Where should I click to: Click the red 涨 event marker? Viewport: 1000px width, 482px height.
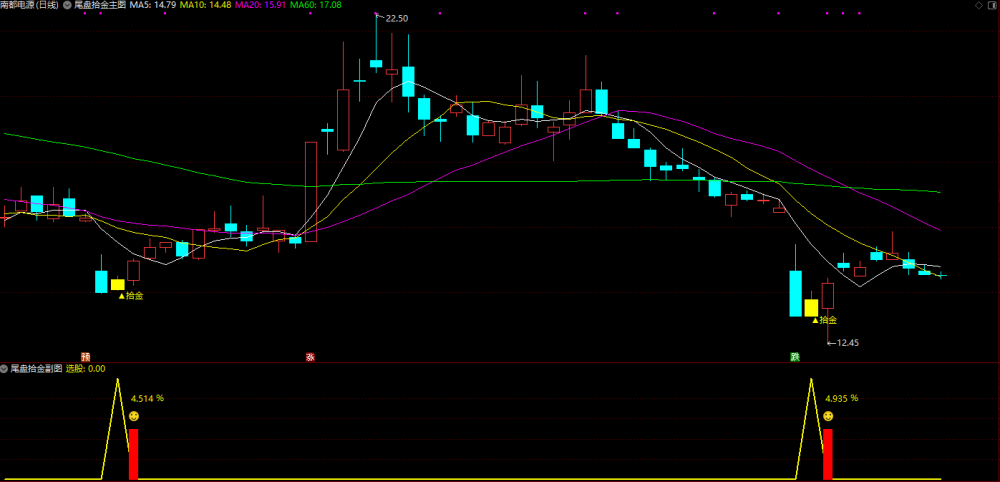pos(311,357)
